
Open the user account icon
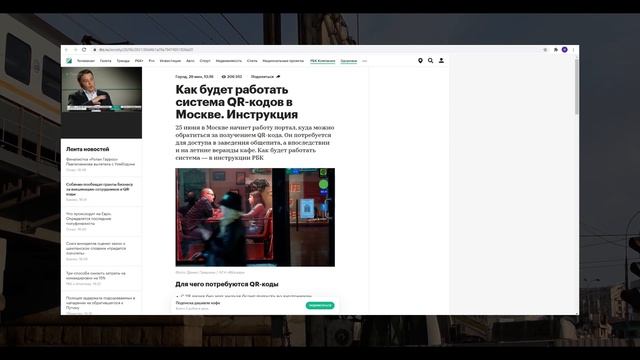tap(441, 61)
